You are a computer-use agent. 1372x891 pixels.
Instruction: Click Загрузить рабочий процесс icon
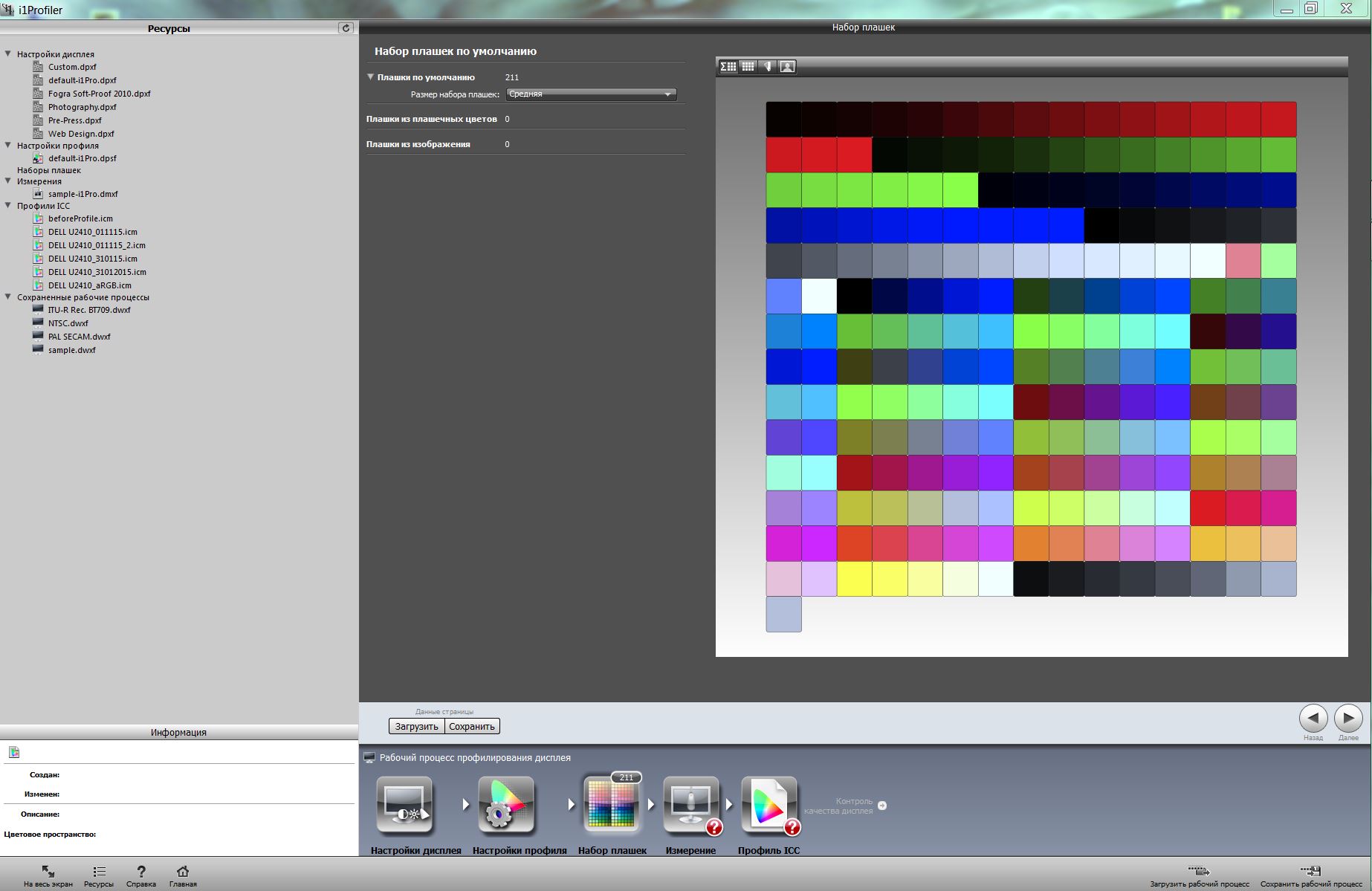tap(1199, 872)
